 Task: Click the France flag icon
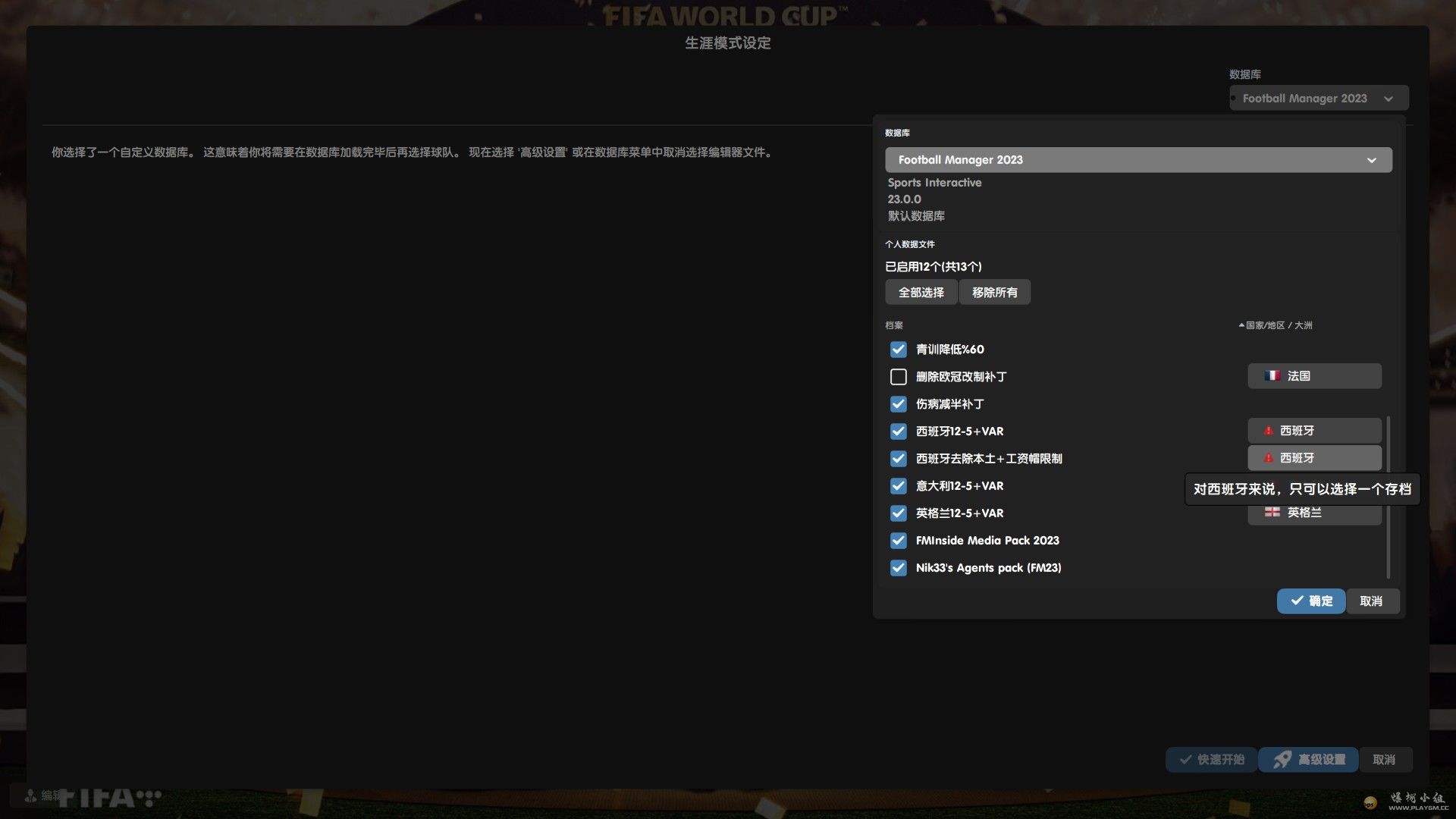point(1272,375)
